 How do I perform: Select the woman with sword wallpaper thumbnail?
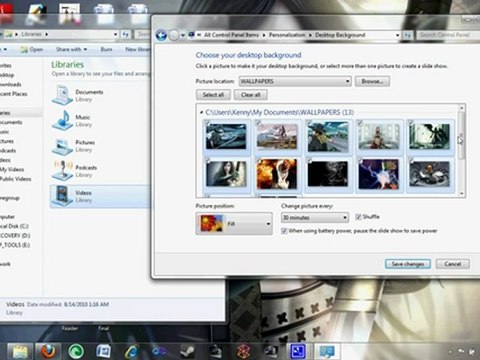click(226, 174)
